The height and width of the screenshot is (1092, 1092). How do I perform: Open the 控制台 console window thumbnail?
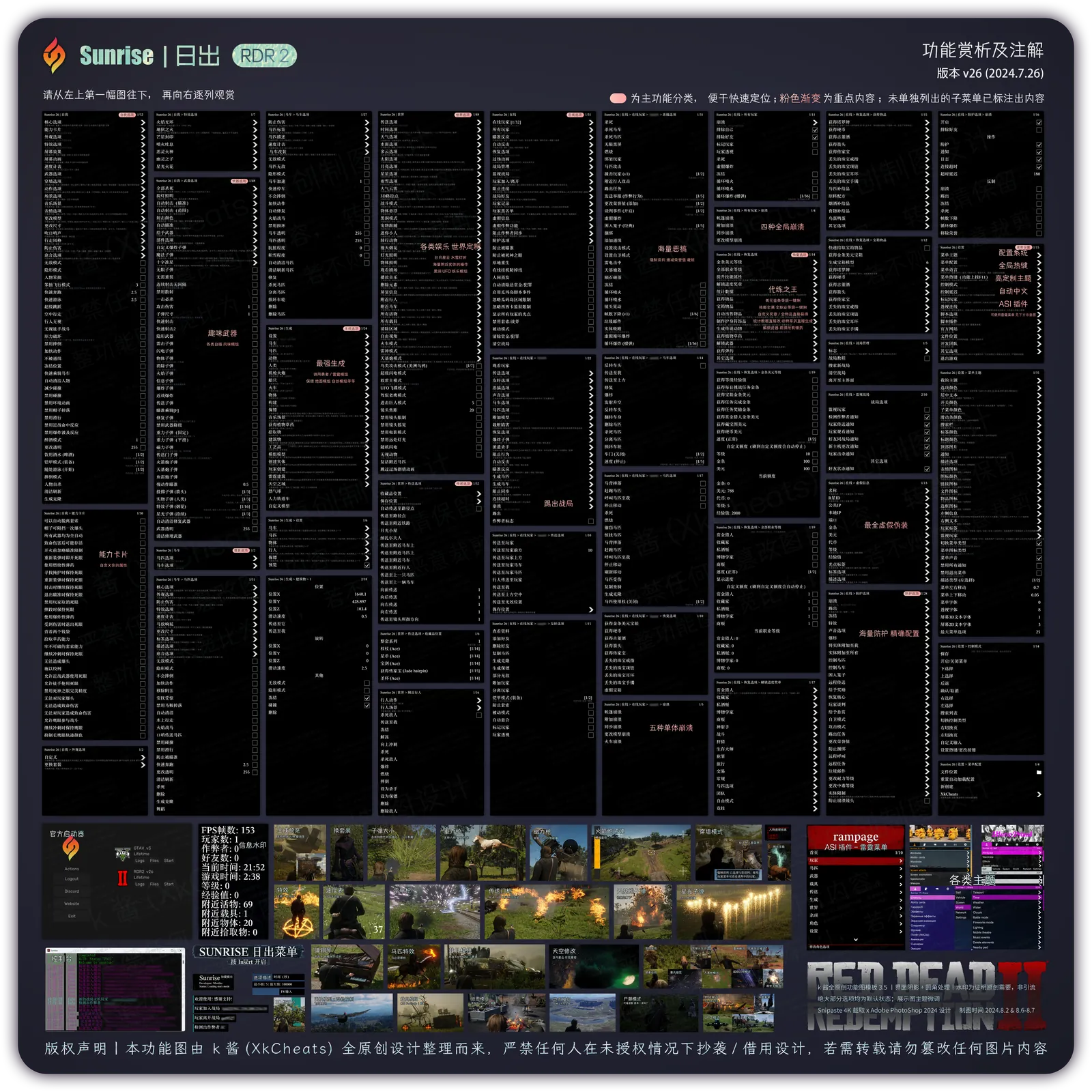point(115,989)
